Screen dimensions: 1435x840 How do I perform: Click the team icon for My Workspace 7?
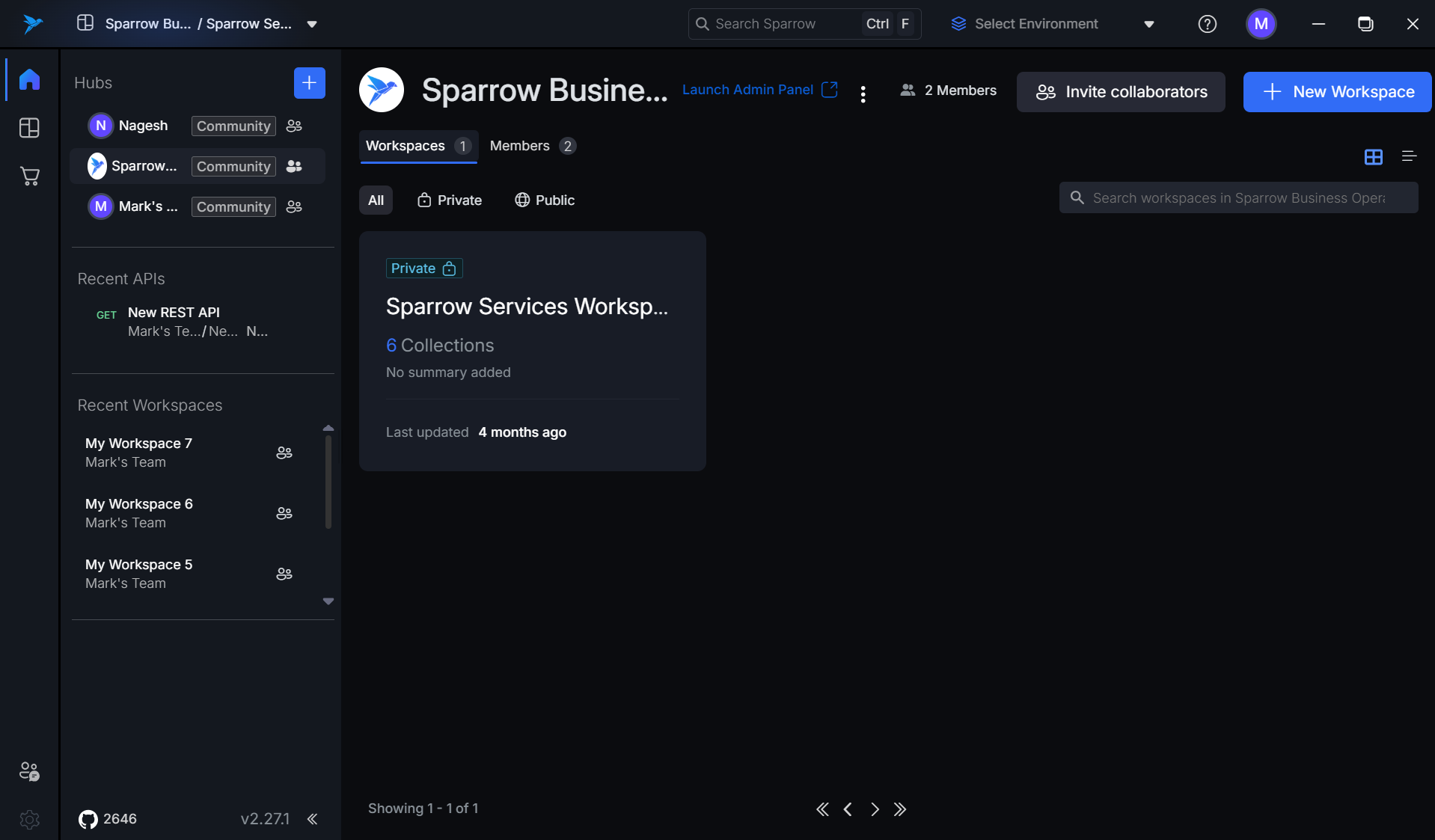(x=284, y=453)
